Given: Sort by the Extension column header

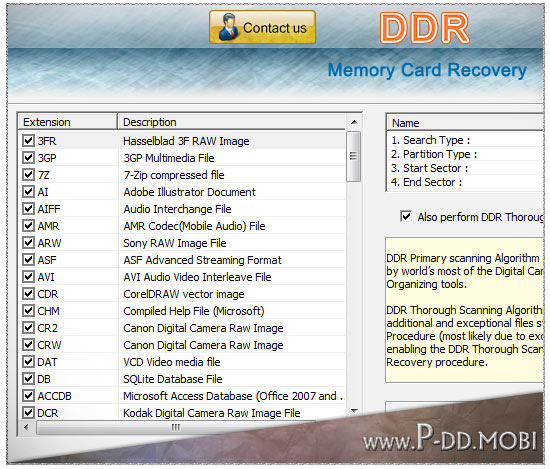Looking at the screenshot, I should [x=67, y=122].
